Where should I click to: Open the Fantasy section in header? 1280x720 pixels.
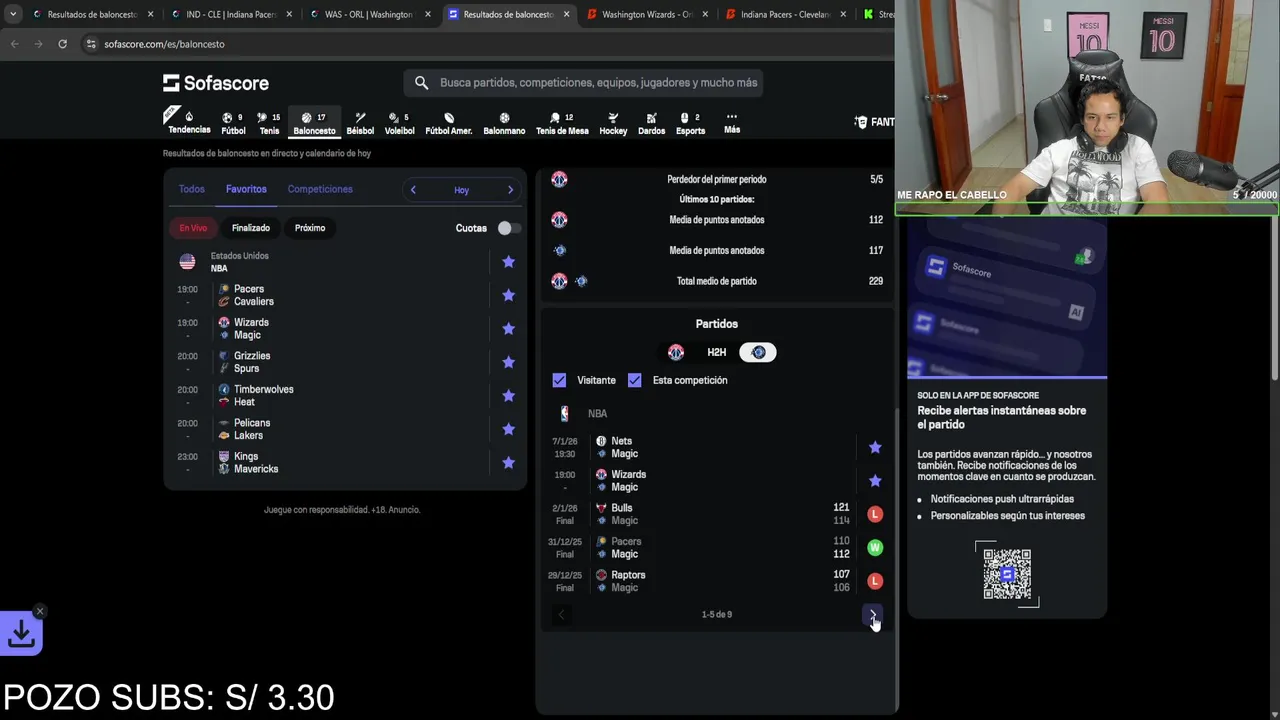pos(875,122)
